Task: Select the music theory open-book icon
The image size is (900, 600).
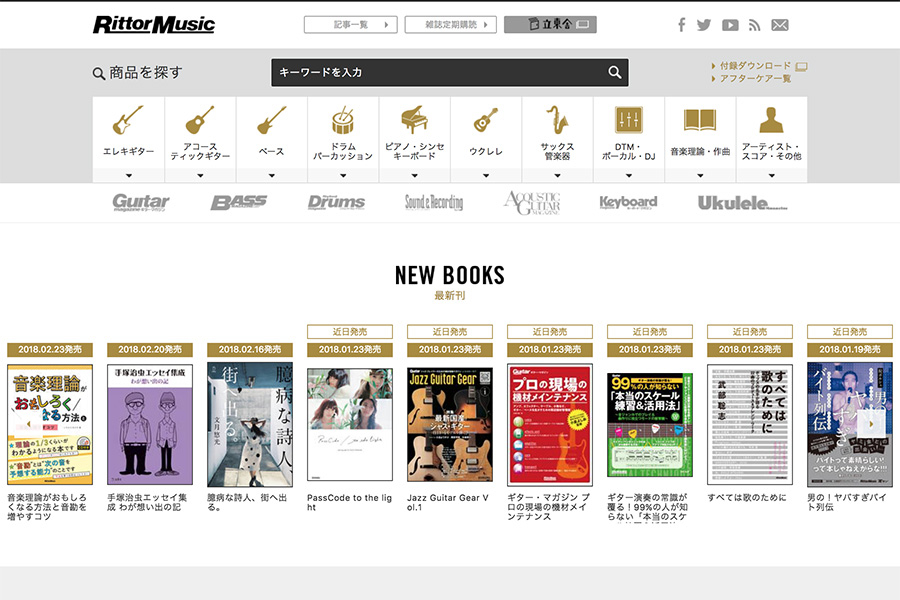Action: 700,120
